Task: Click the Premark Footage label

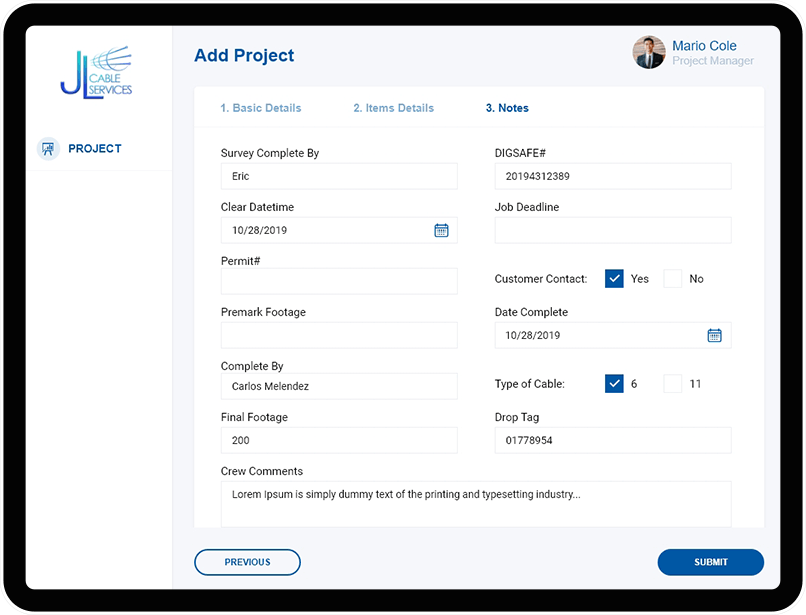Action: point(263,312)
